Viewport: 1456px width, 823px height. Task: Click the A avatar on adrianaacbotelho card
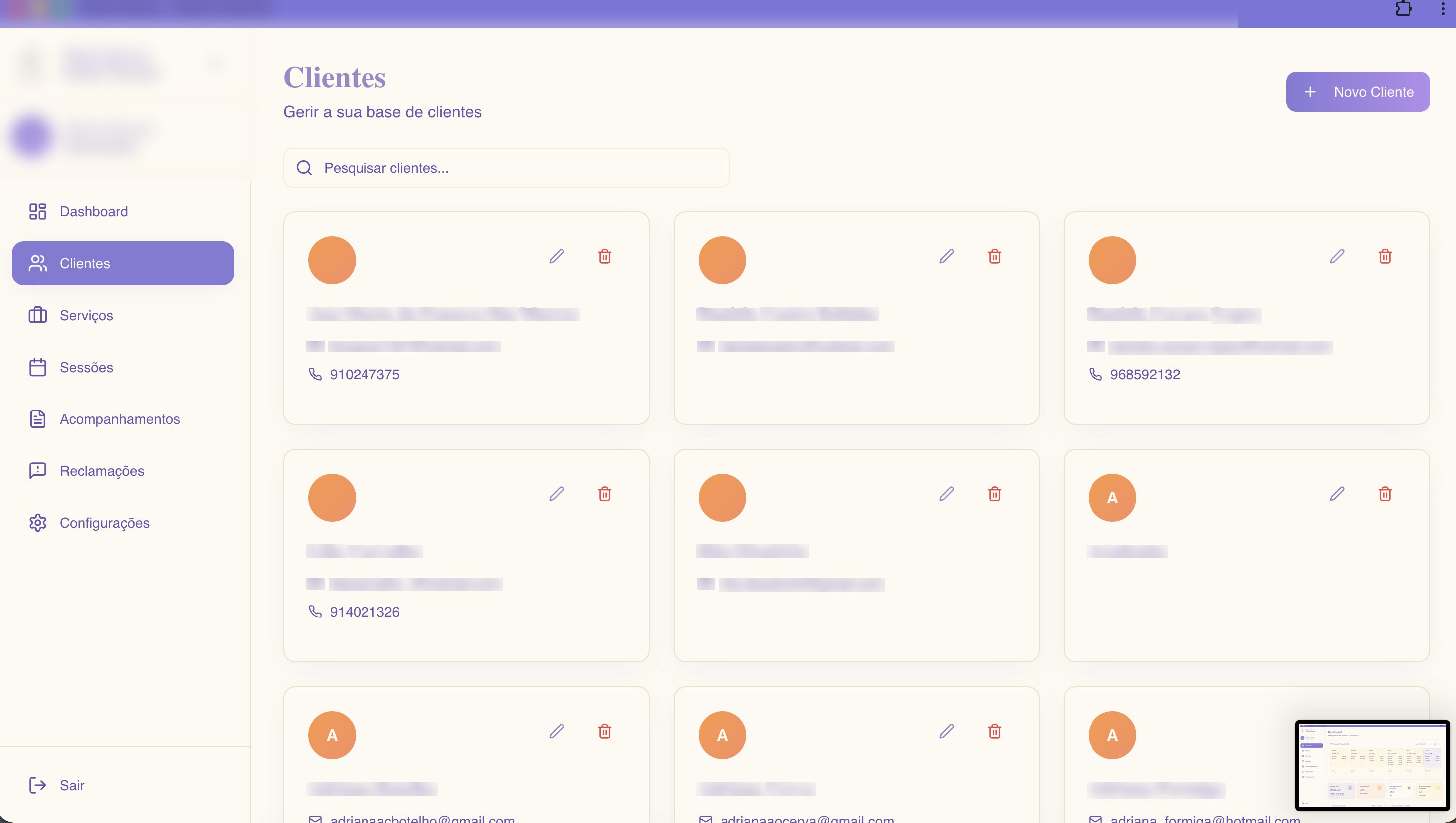pyautogui.click(x=332, y=735)
